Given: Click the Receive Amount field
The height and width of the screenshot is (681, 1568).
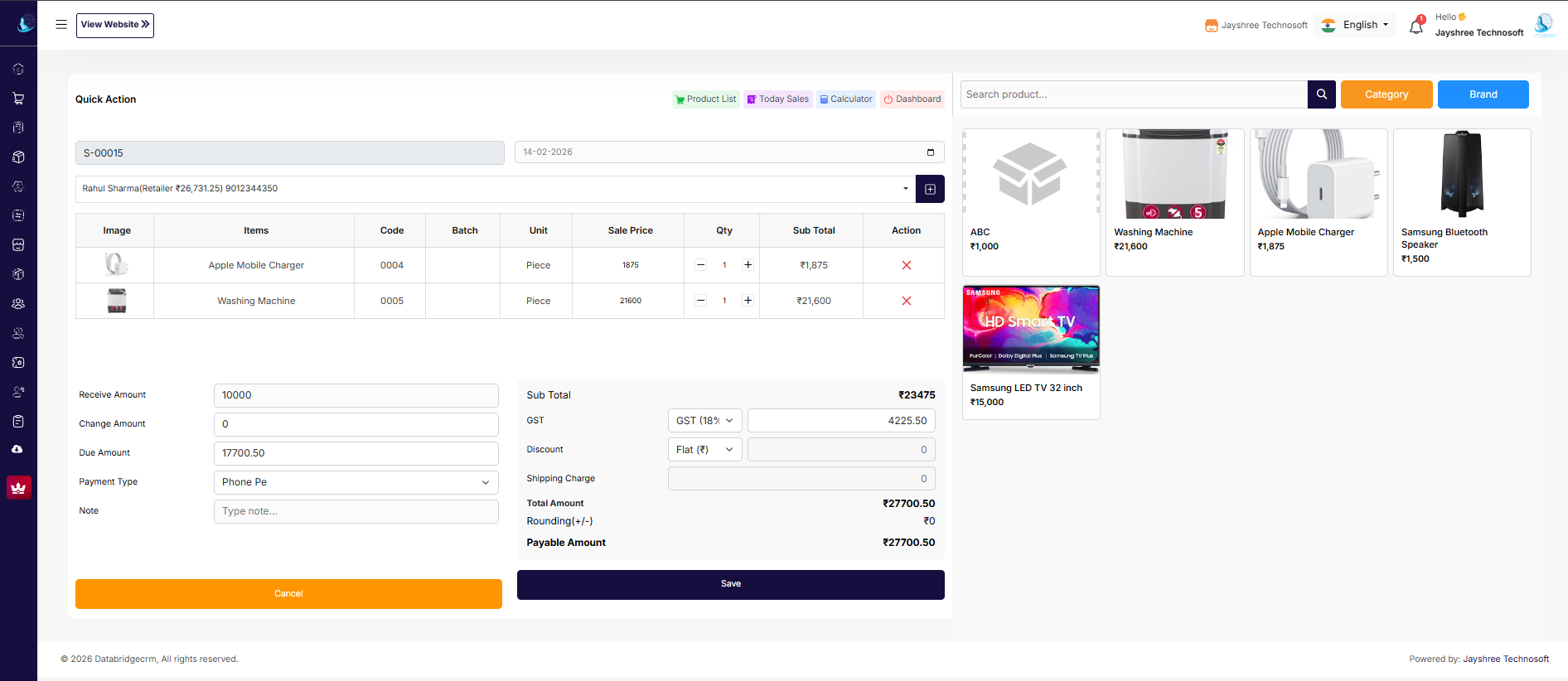Looking at the screenshot, I should coord(356,395).
